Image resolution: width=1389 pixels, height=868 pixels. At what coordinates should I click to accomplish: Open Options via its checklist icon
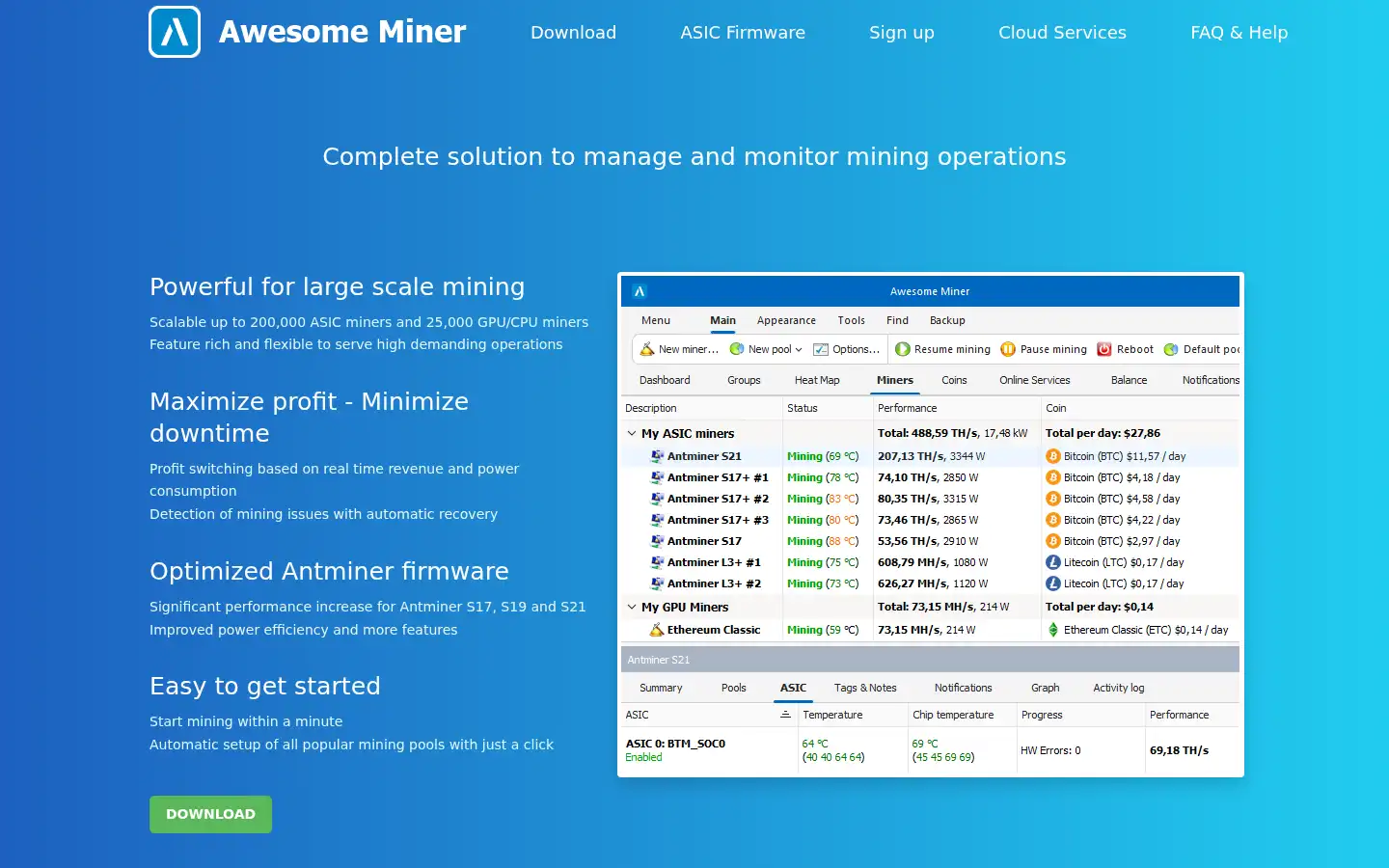pos(821,349)
